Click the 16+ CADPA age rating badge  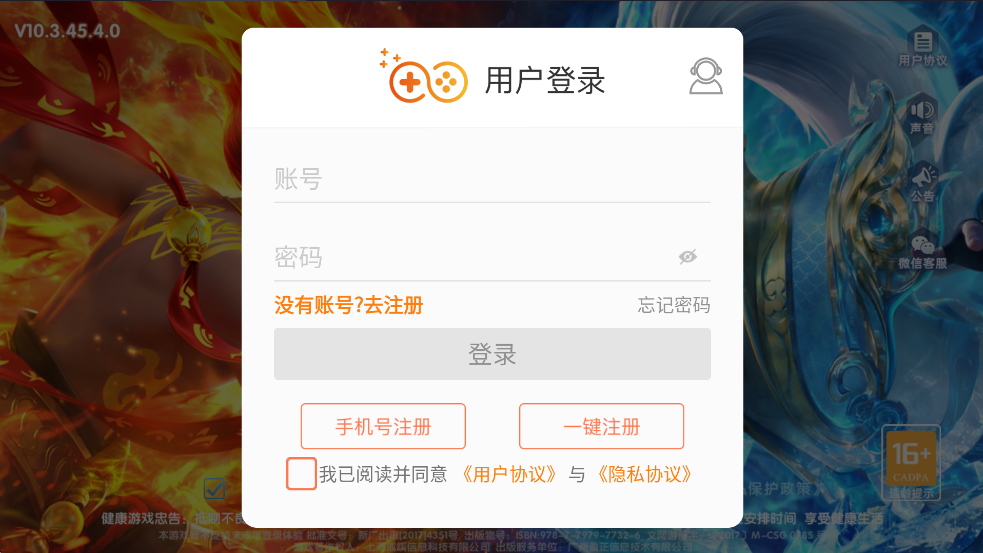point(911,462)
